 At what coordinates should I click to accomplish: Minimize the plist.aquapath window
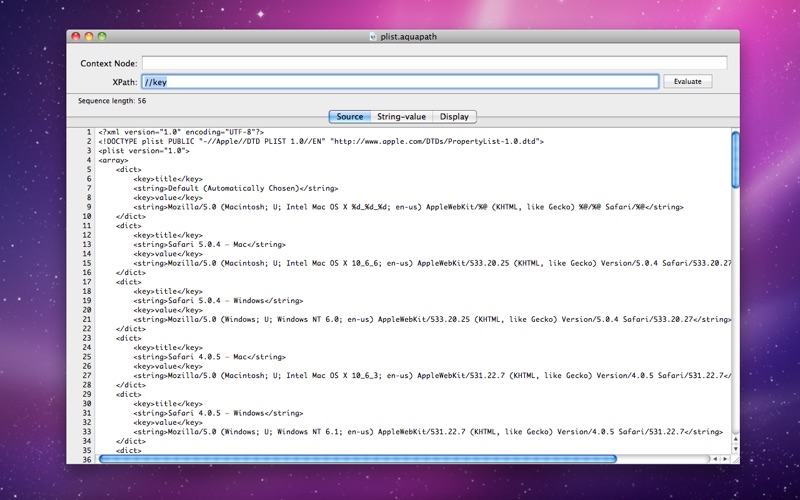point(89,36)
